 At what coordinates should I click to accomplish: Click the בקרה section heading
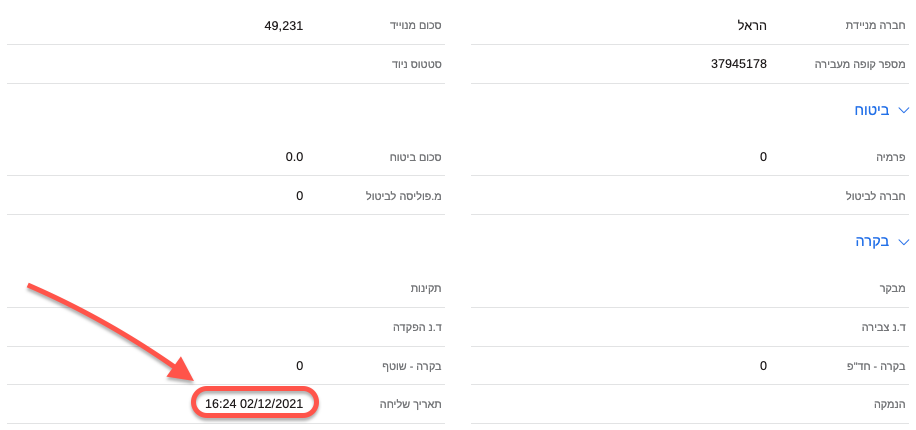pos(872,241)
